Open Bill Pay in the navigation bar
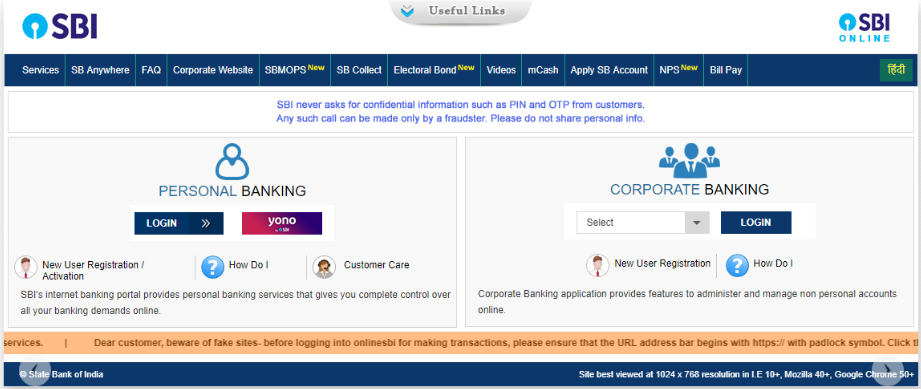Image resolution: width=921 pixels, height=389 pixels. (x=725, y=70)
